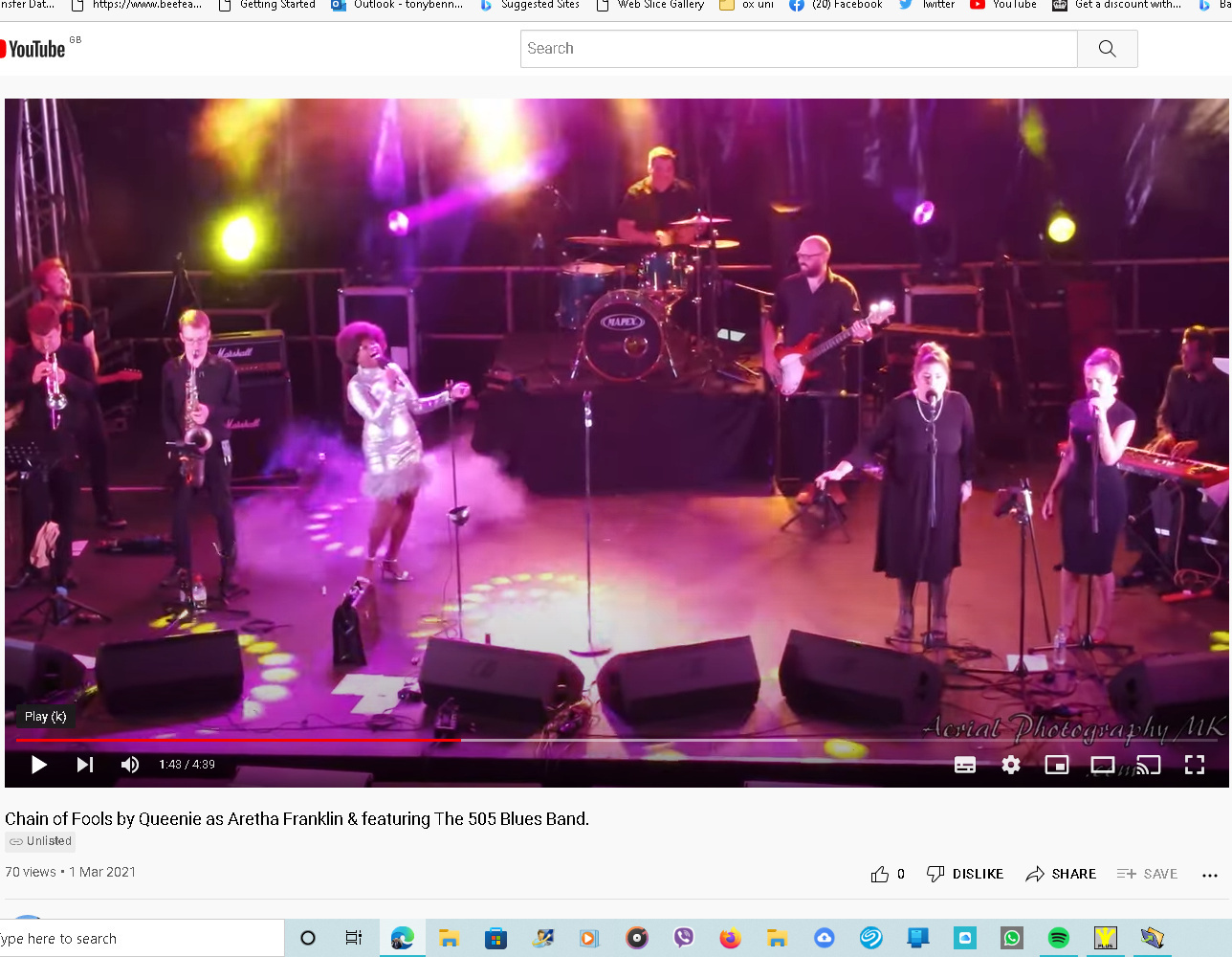Skip to the next video
This screenshot has width=1232, height=957.
(x=85, y=765)
